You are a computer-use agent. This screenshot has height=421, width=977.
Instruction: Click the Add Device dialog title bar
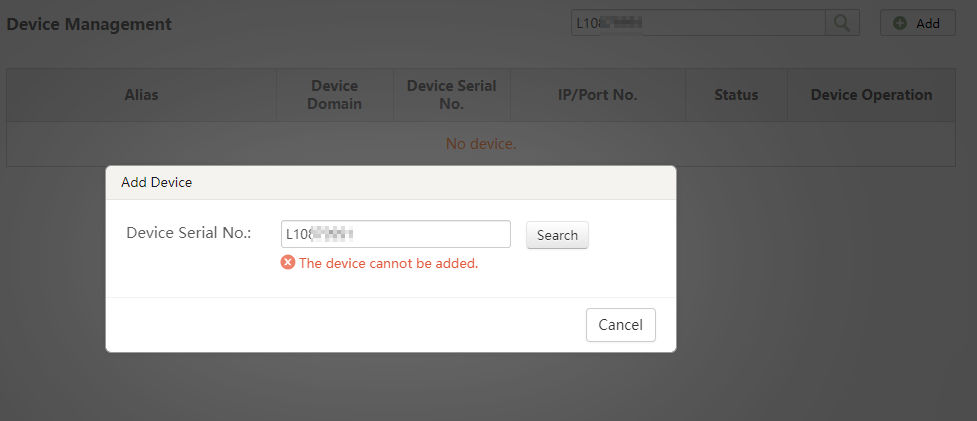[390, 182]
